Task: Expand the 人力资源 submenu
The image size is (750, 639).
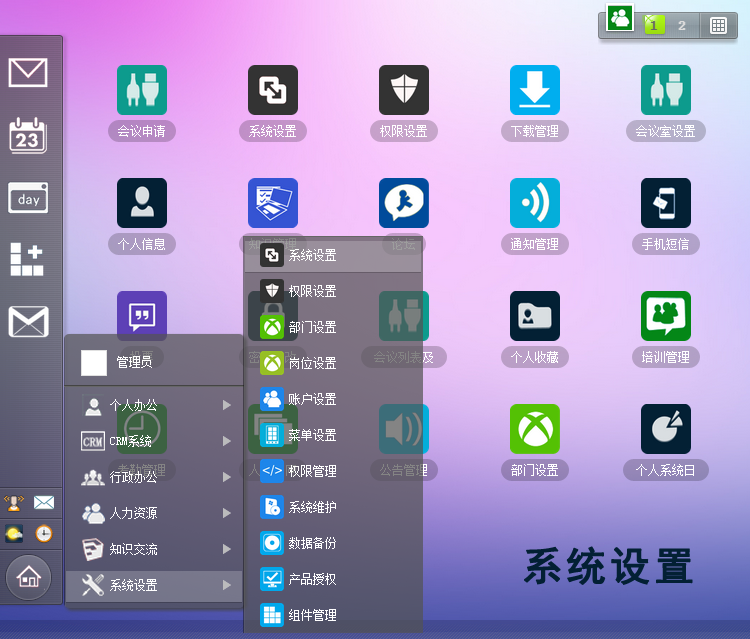Action: tap(154, 513)
